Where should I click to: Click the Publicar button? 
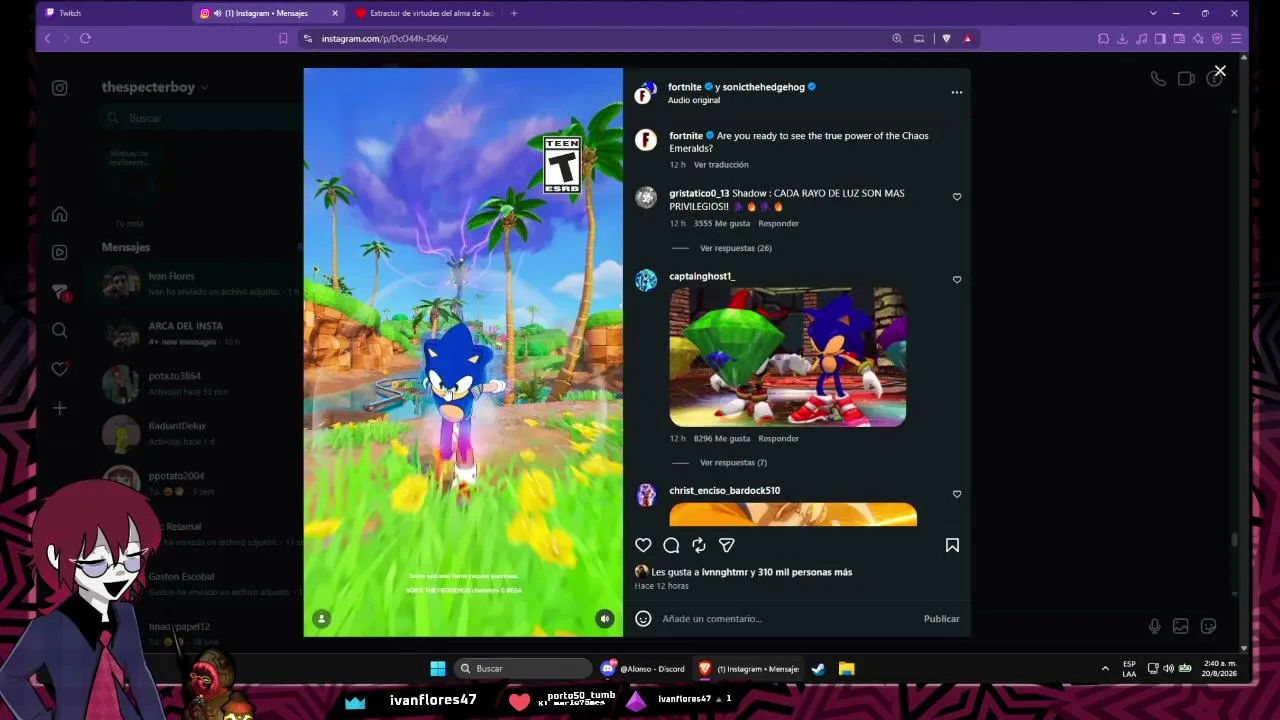(x=941, y=619)
